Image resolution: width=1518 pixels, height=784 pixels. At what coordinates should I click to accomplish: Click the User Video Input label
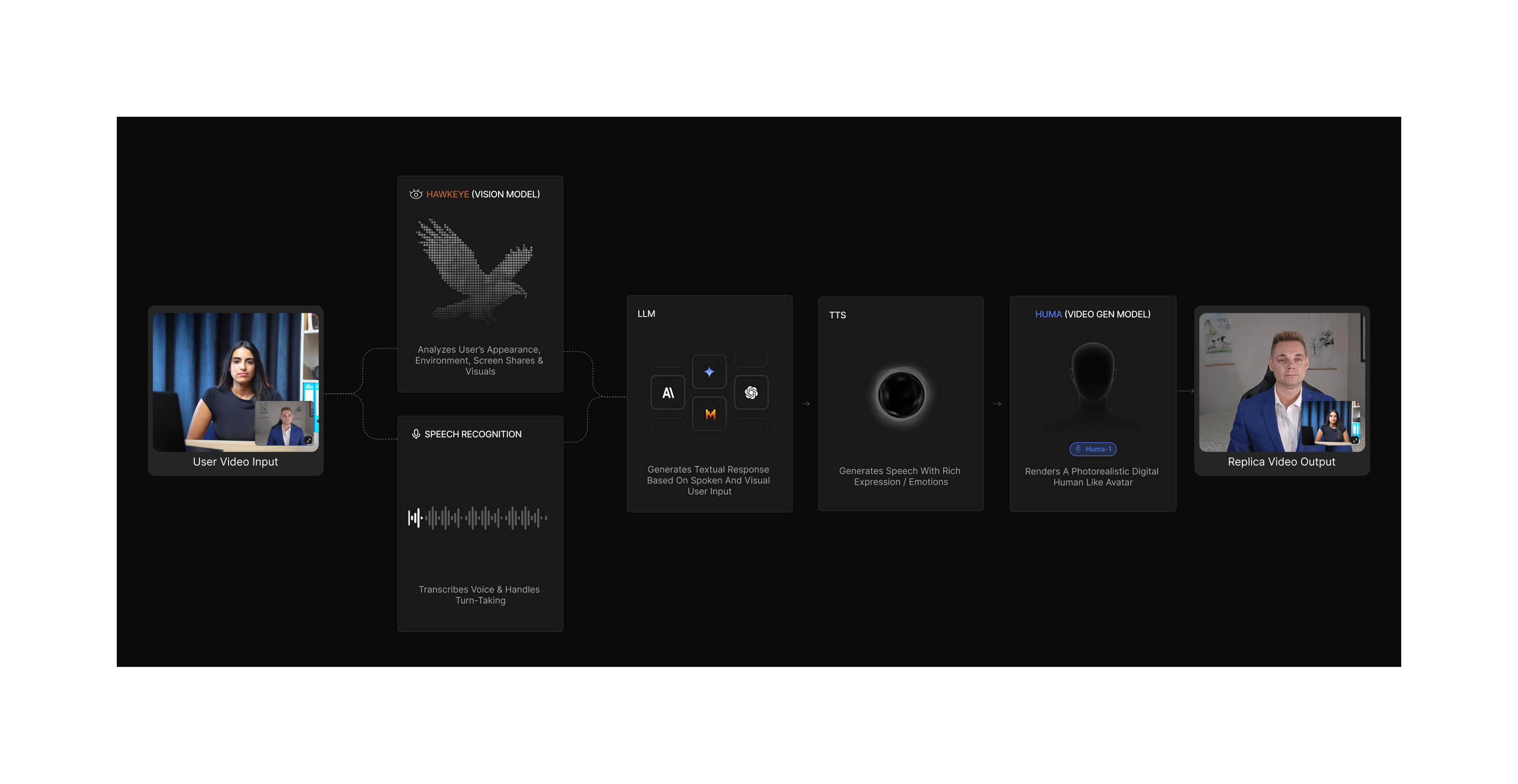point(235,462)
